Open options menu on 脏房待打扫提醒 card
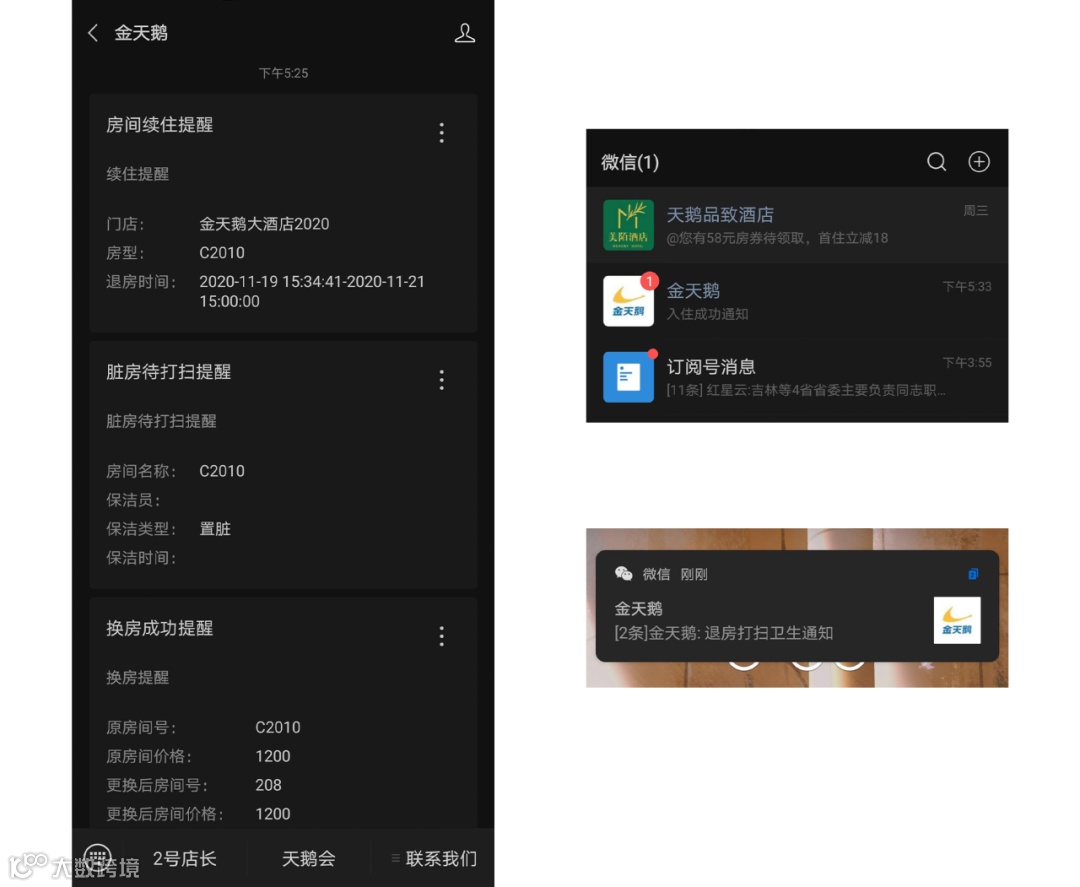The width and height of the screenshot is (1080, 887). point(442,379)
